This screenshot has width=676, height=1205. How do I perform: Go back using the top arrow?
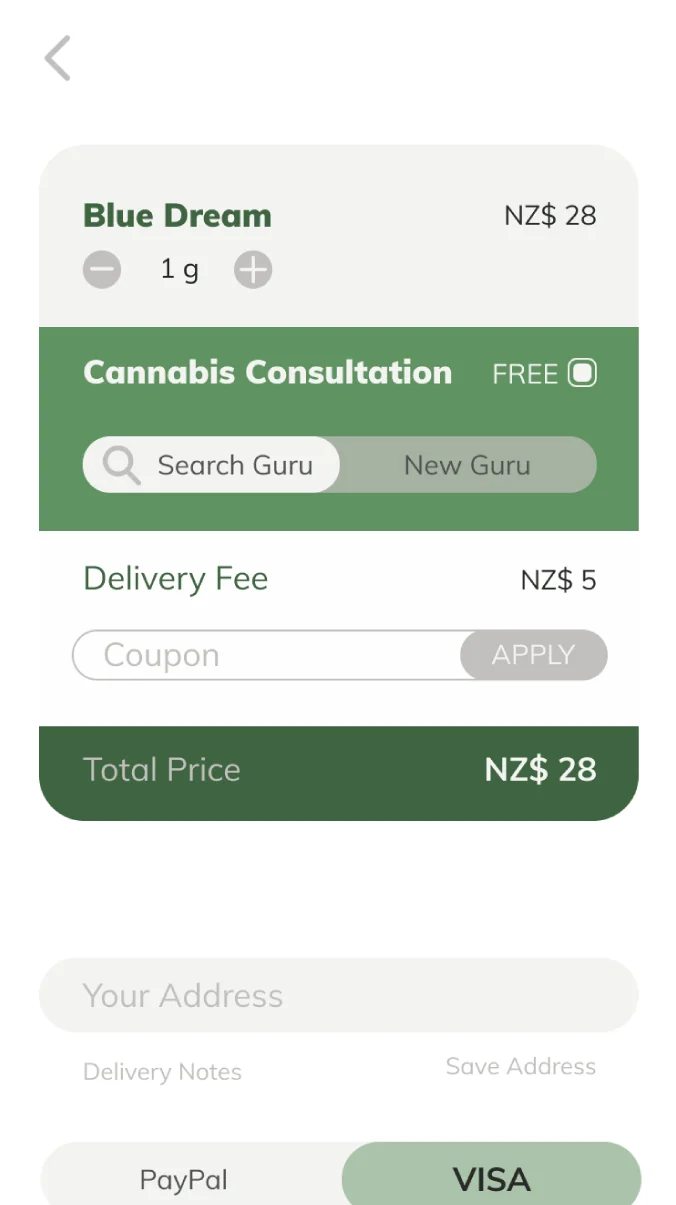(x=58, y=58)
